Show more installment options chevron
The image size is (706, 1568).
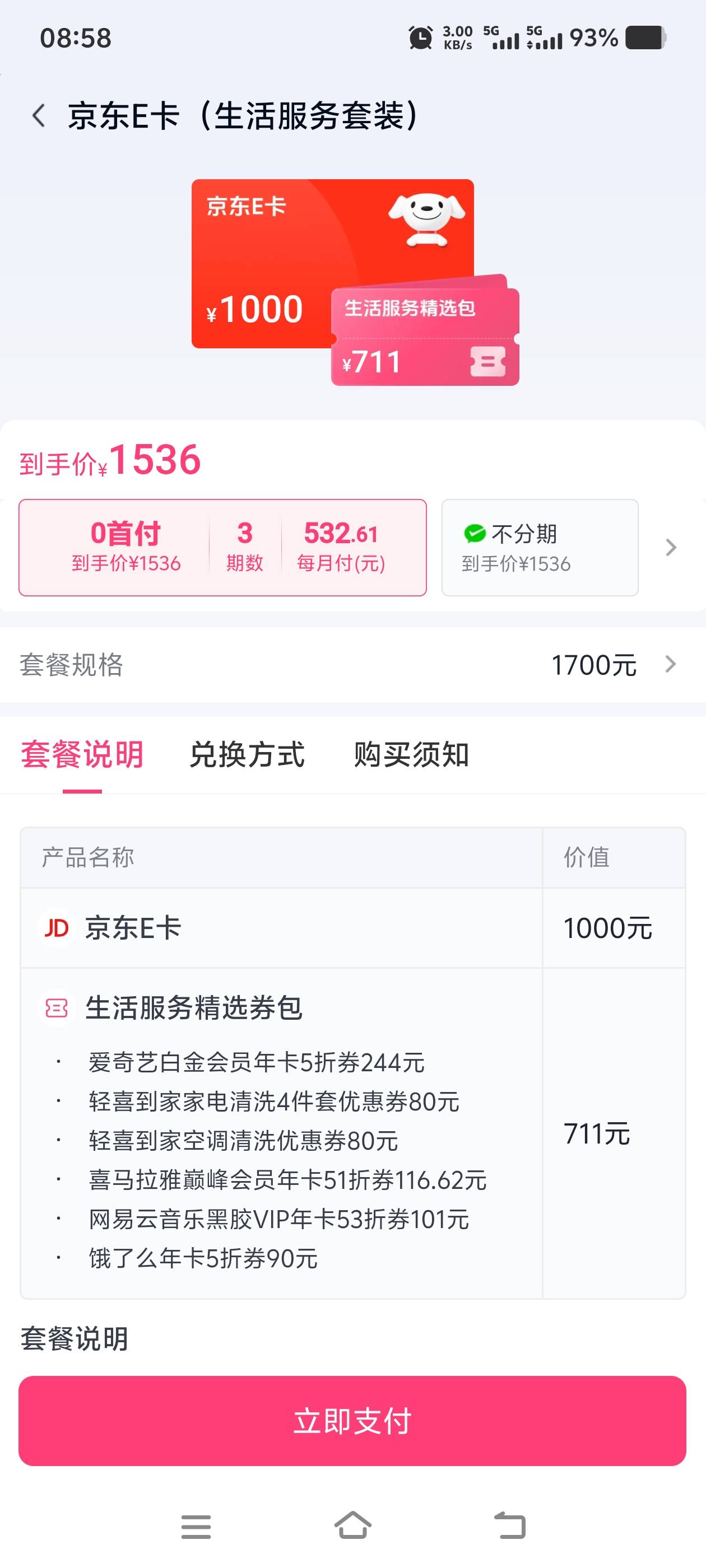tap(671, 547)
